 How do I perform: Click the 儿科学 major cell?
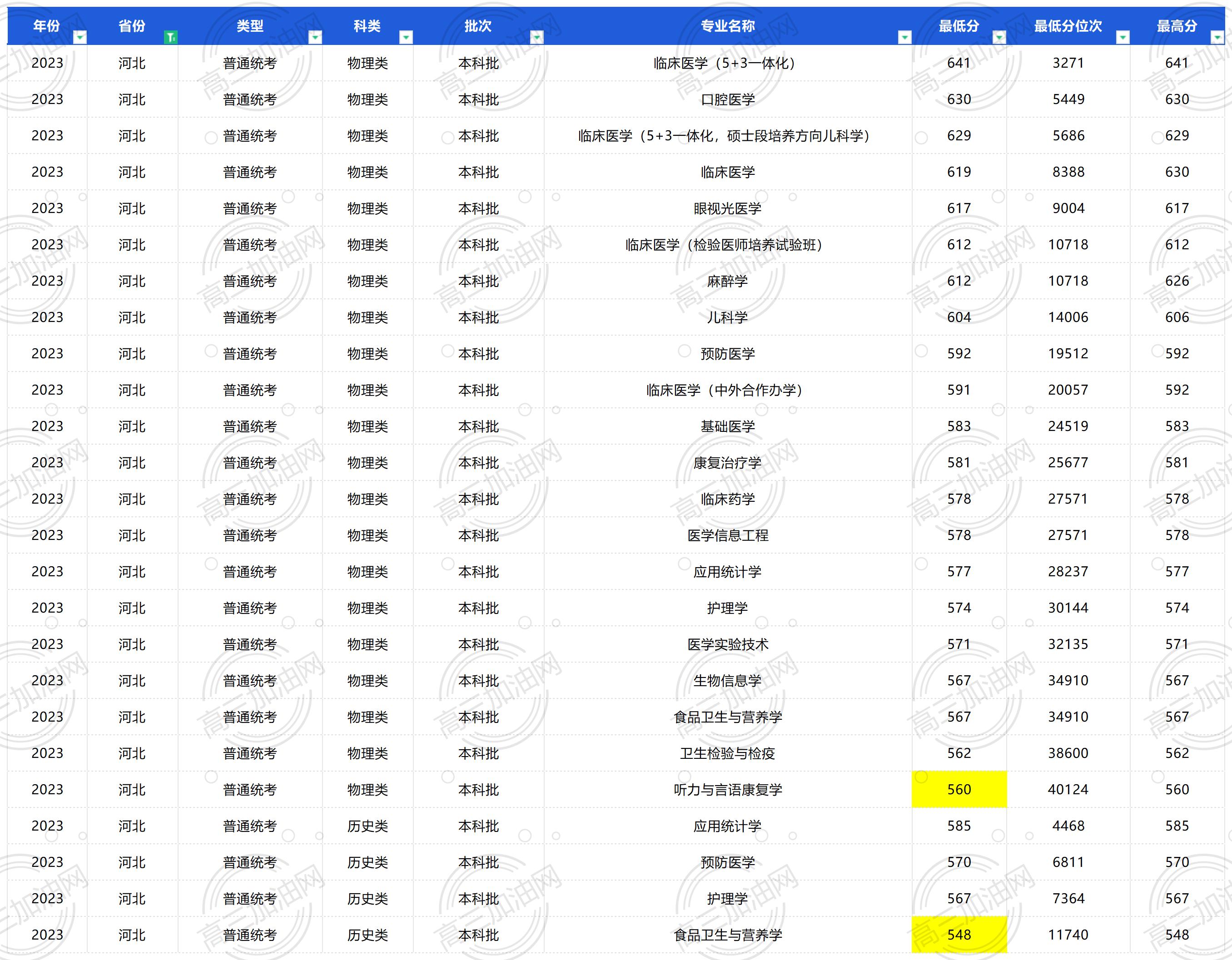click(x=728, y=317)
